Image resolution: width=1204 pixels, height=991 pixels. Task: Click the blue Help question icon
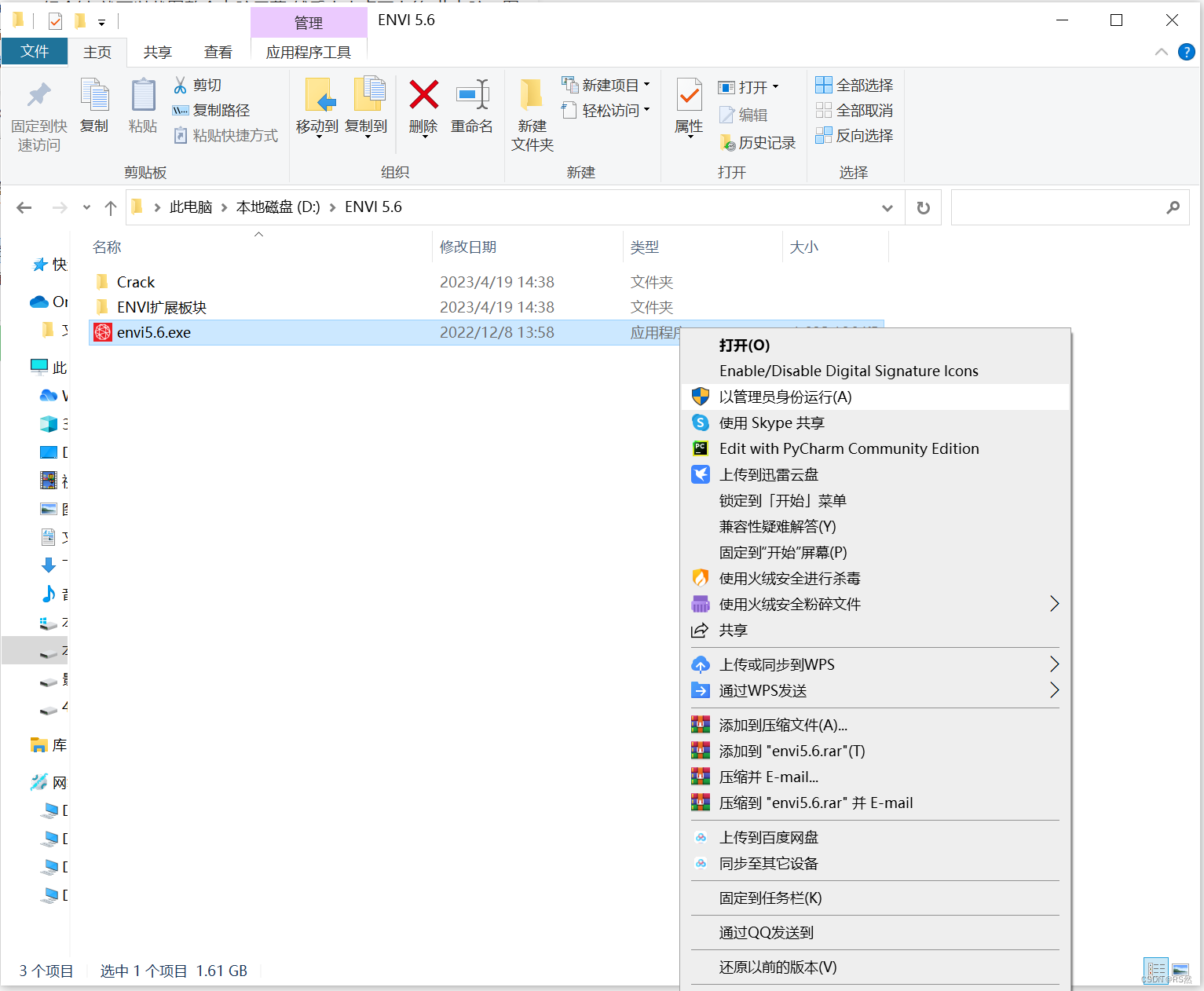click(1187, 52)
